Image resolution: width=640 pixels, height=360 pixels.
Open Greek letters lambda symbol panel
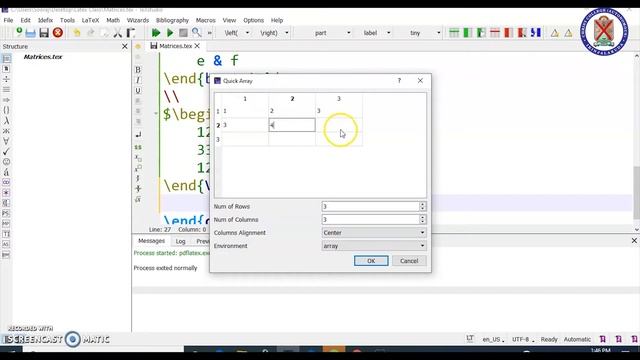pos(6,121)
